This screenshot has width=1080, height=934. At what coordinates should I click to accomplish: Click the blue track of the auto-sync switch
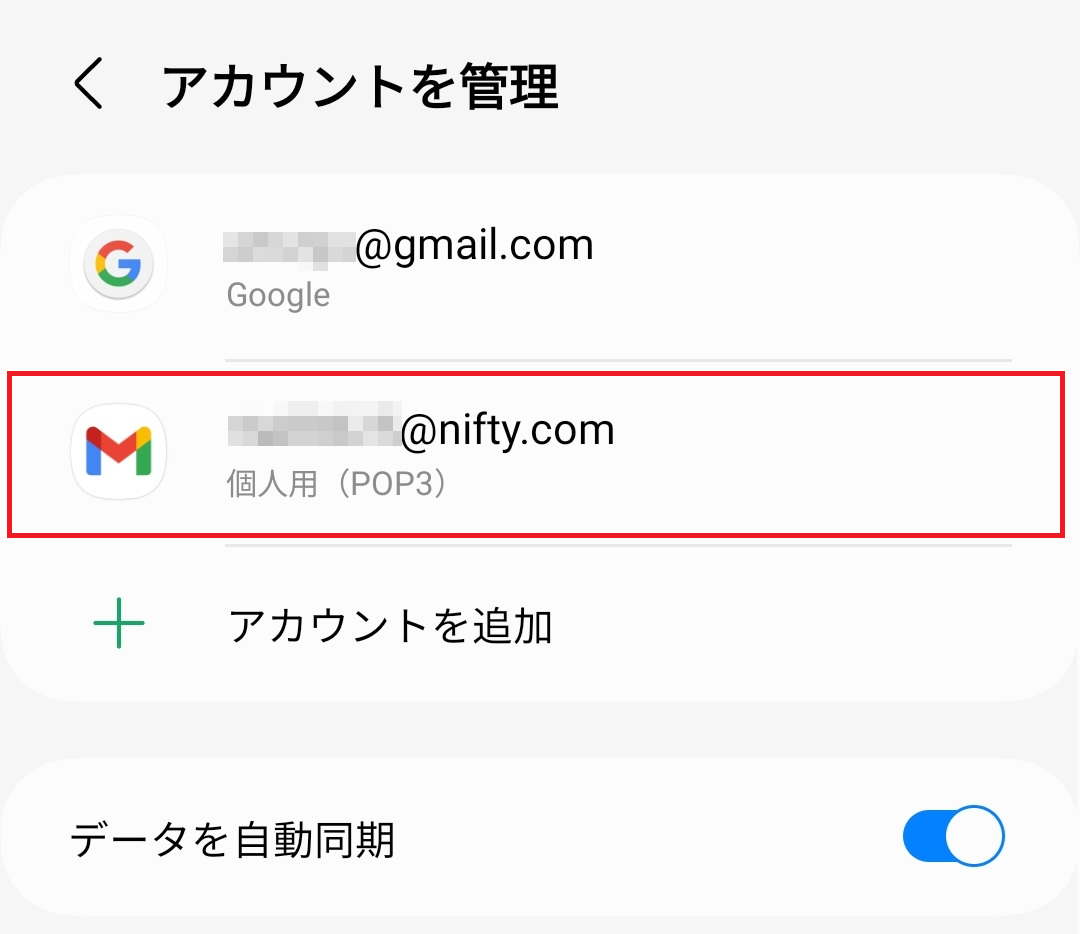pyautogui.click(x=923, y=837)
